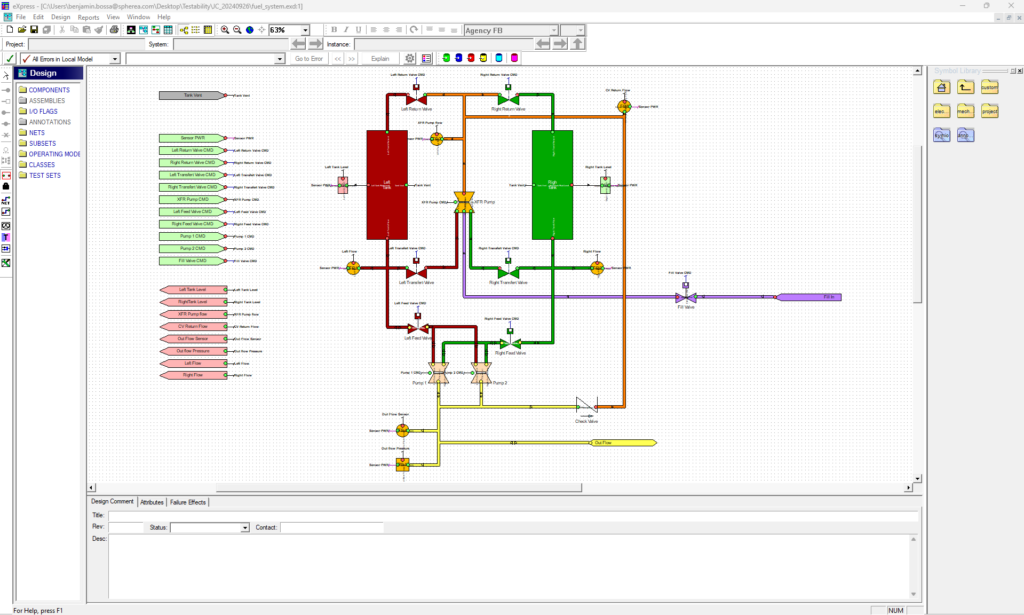
Task: Click the Save diskette icon
Action: click(x=34, y=30)
